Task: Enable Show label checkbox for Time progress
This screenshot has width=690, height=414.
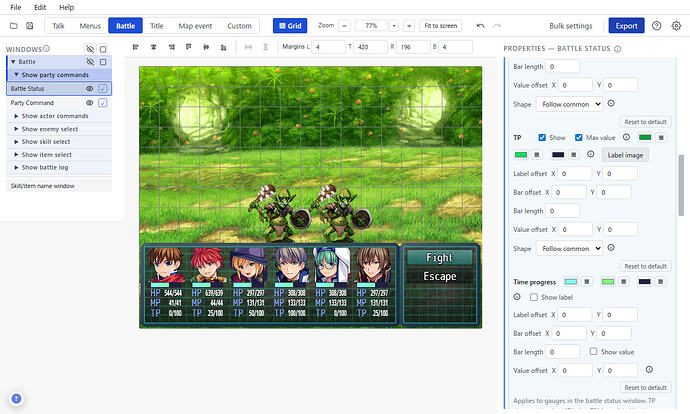Action: pyautogui.click(x=534, y=297)
